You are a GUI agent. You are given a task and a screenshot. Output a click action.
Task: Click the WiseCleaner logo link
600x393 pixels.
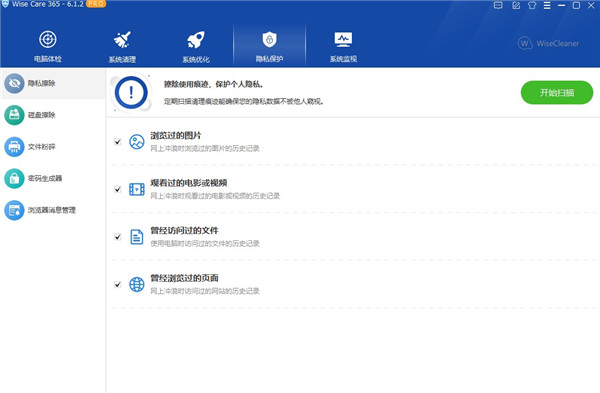[x=548, y=43]
